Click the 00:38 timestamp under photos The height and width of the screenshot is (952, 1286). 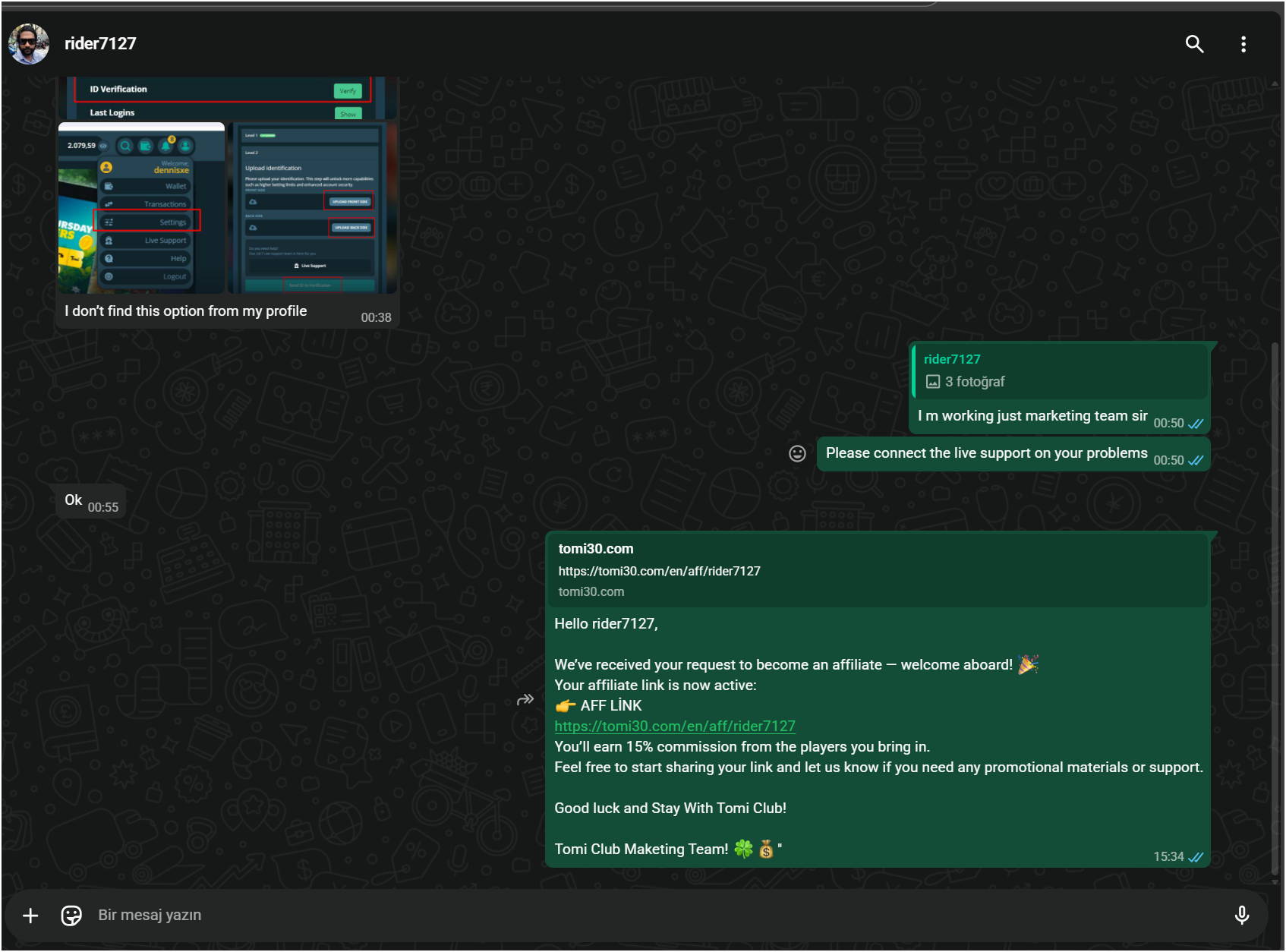376,318
